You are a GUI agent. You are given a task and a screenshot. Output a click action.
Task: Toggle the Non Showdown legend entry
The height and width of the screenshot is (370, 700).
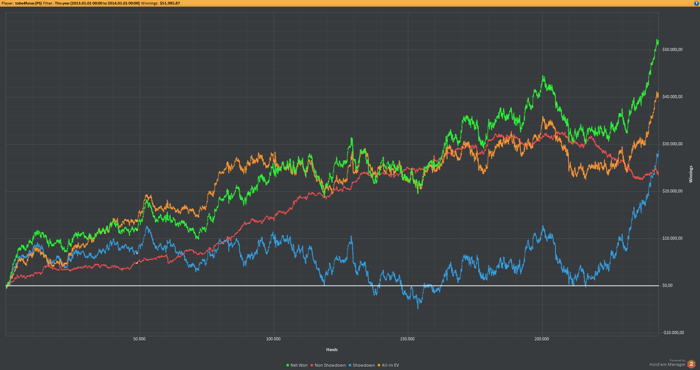(x=328, y=365)
